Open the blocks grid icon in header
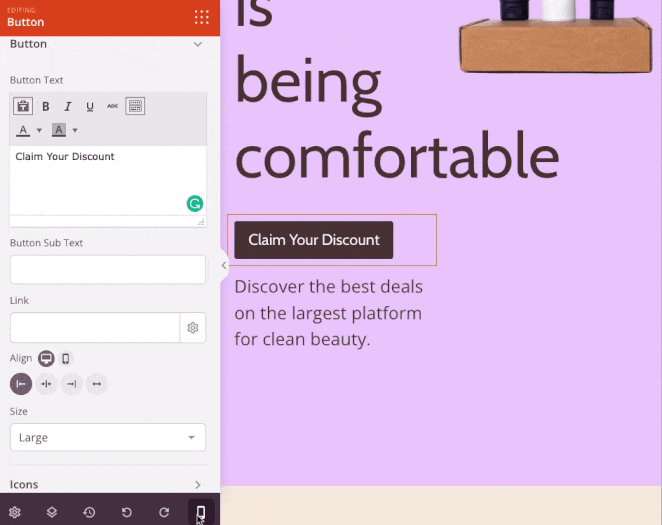 (201, 17)
